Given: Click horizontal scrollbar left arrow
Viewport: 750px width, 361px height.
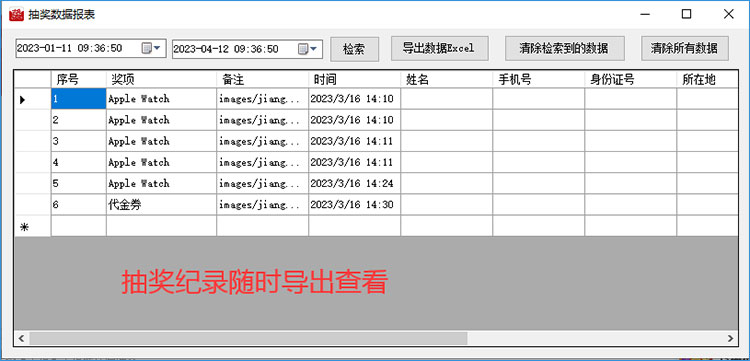Looking at the screenshot, I should (22, 338).
